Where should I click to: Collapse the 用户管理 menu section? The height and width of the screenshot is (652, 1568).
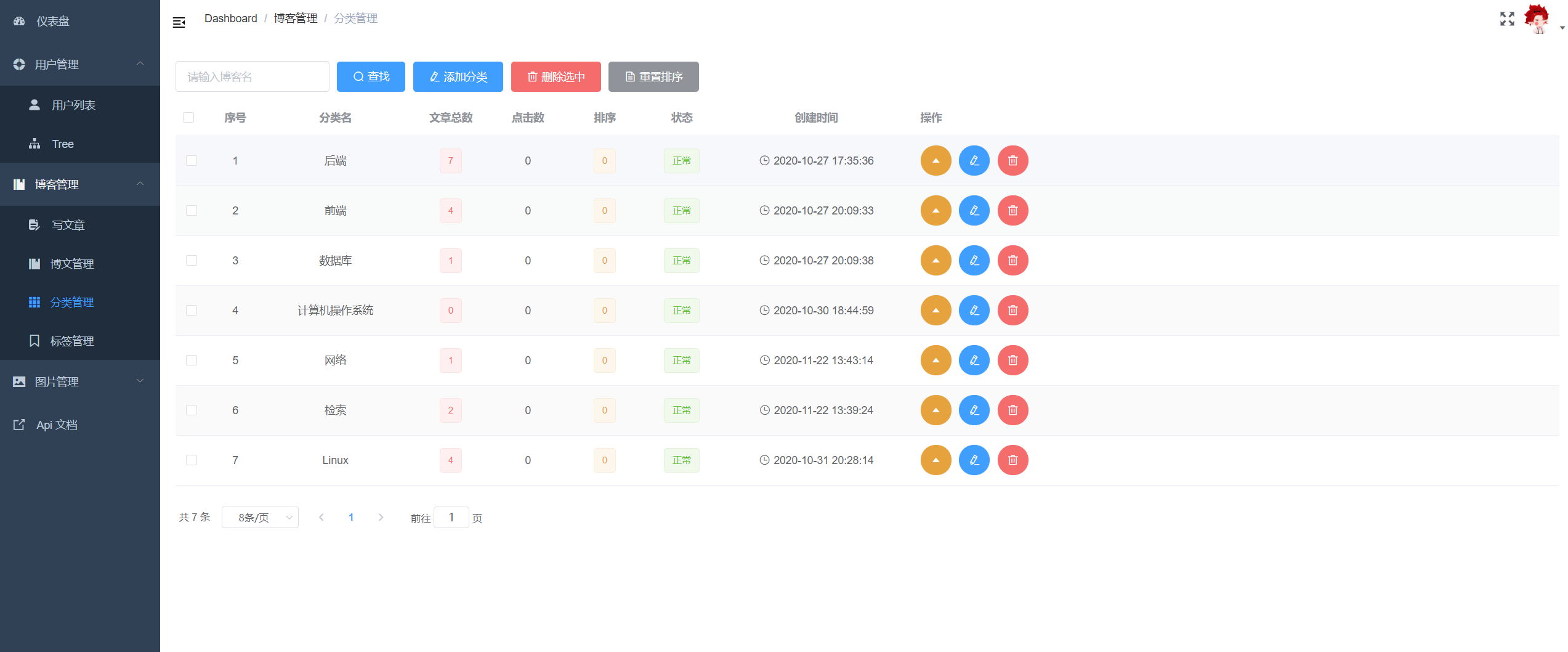80,64
